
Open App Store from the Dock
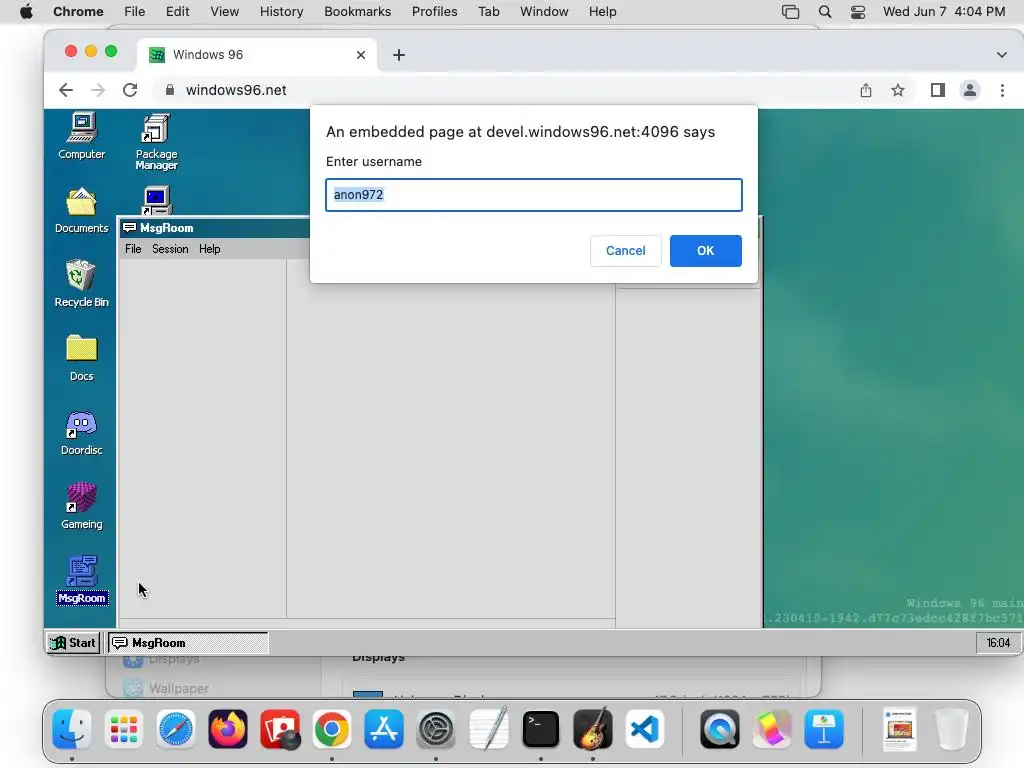pos(384,729)
